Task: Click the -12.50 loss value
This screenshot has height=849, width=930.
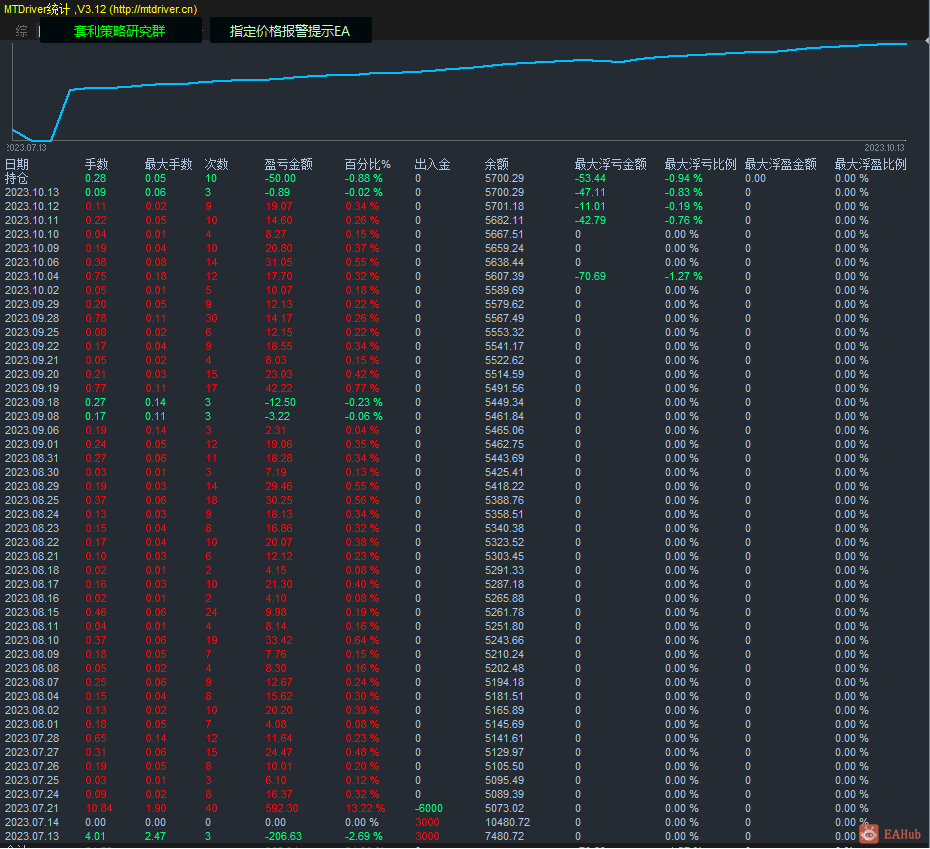Action: [281, 402]
